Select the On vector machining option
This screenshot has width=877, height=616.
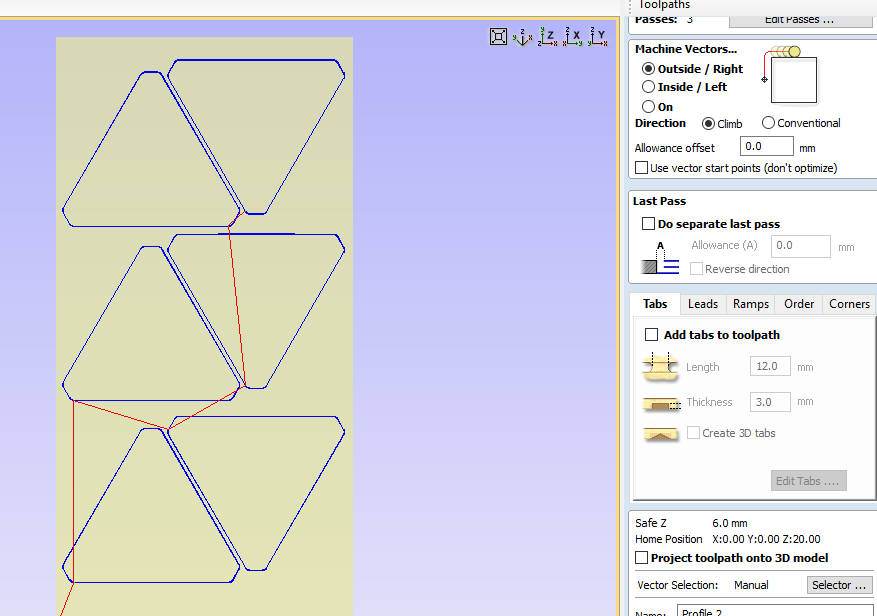648,106
